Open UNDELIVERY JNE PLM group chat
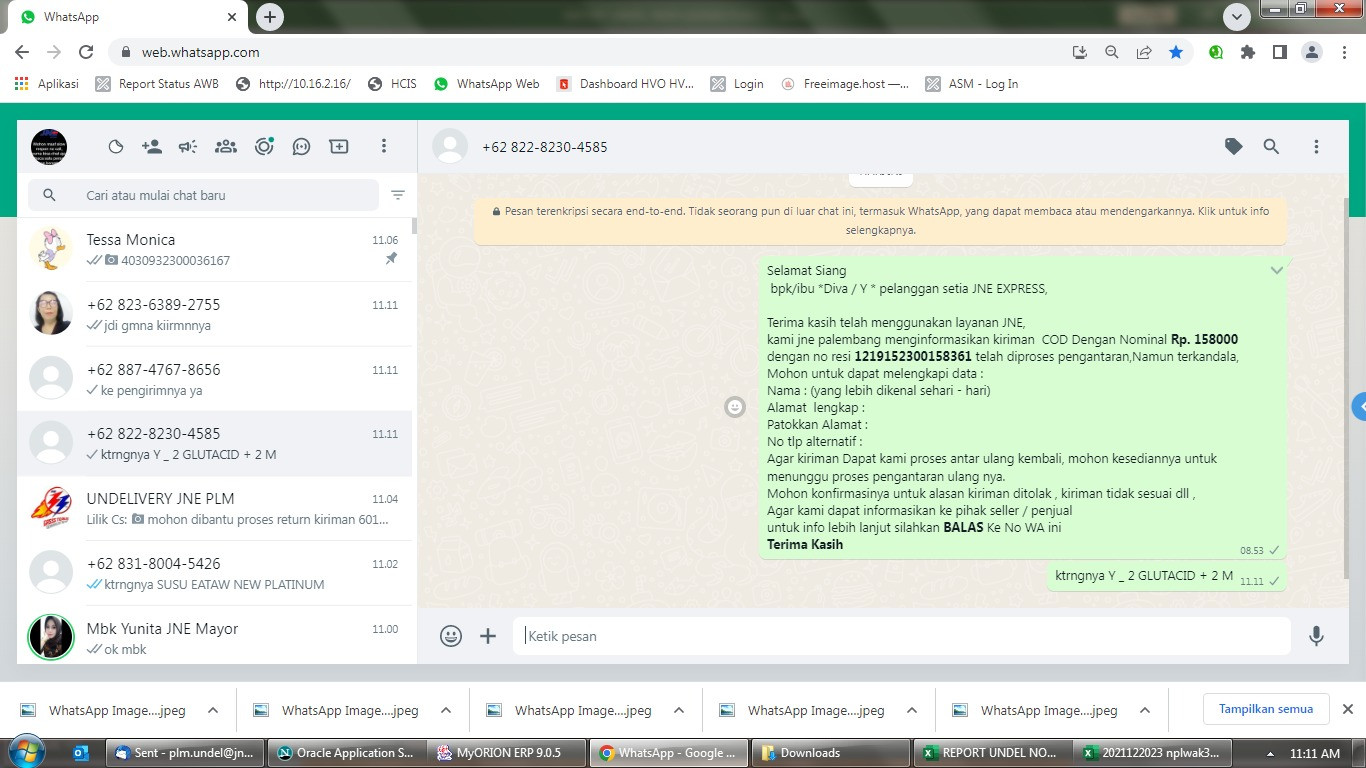Viewport: 1366px width, 768px height. pos(215,508)
